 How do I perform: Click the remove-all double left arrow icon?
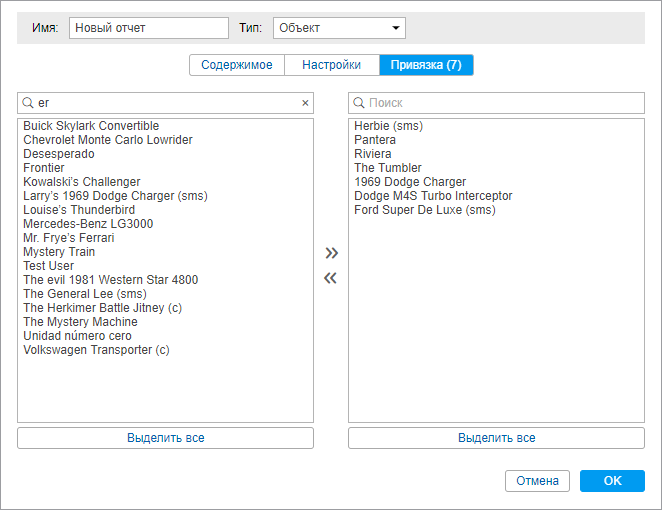tap(331, 278)
